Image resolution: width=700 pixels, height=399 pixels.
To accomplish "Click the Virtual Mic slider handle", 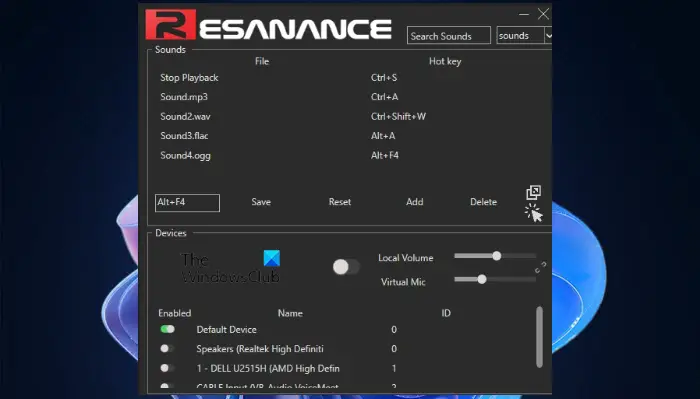I will tap(482, 279).
